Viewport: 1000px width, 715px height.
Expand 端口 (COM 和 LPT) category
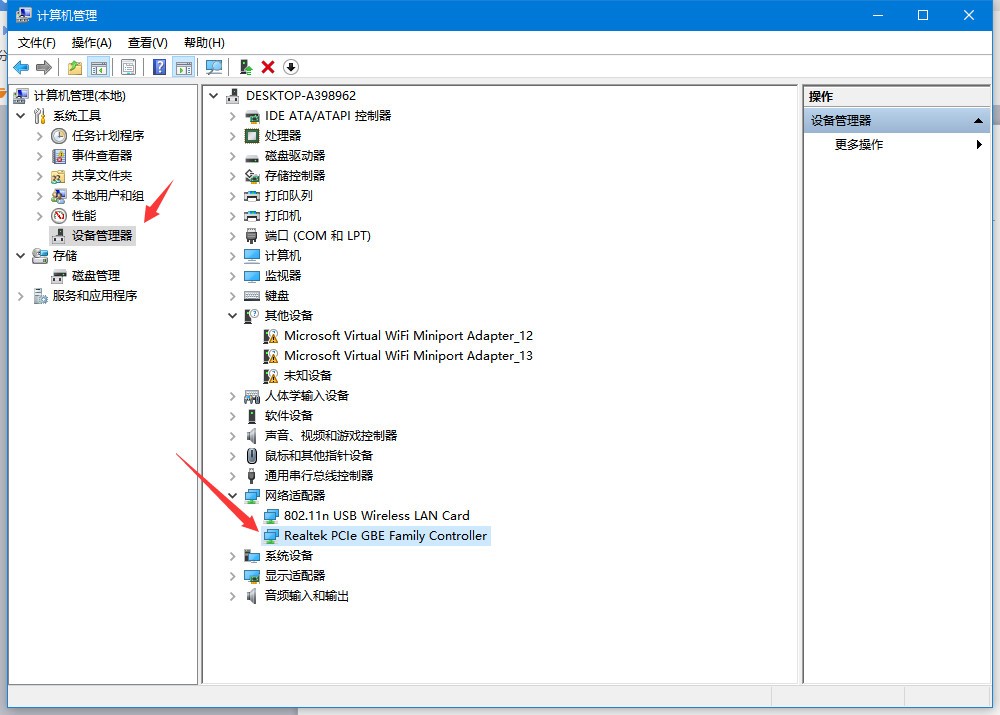coord(232,236)
